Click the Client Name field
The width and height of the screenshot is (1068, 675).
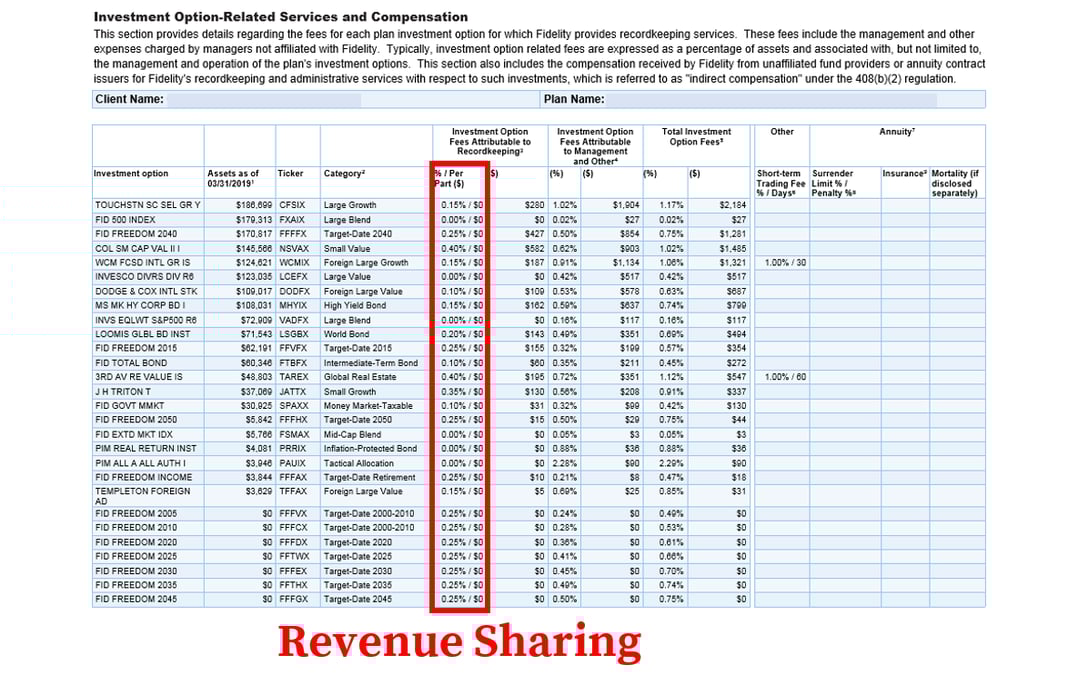264,99
